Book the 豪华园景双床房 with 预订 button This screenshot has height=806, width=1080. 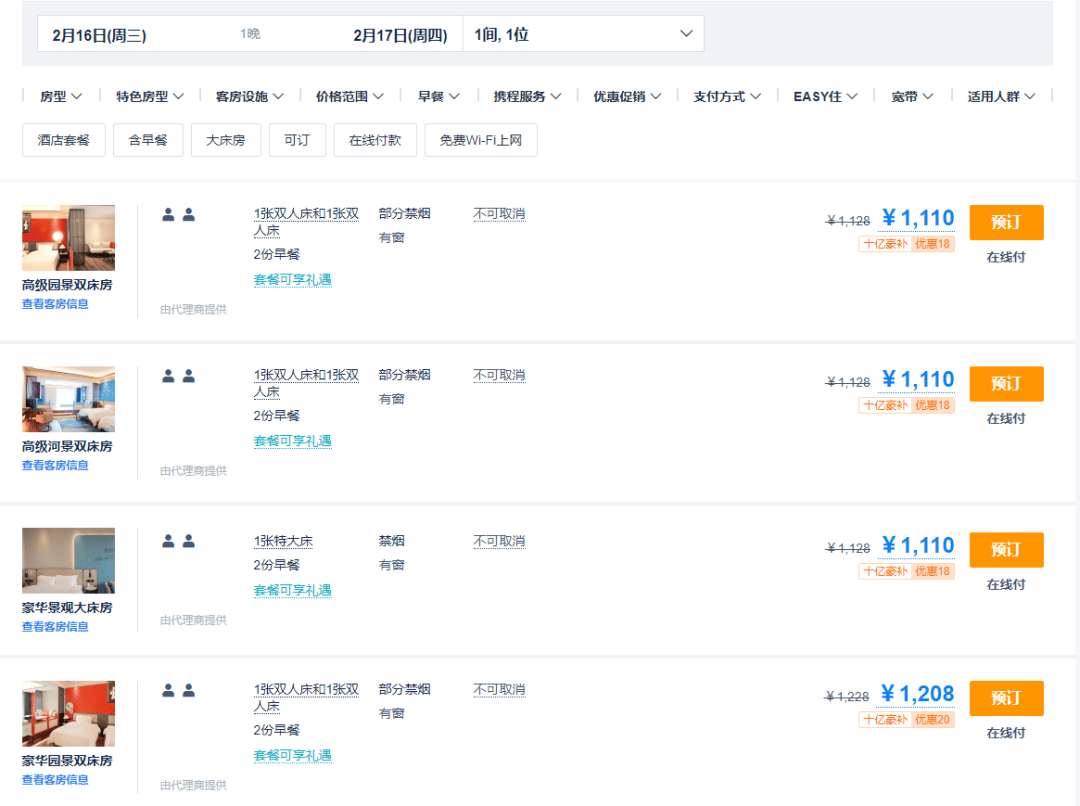click(1006, 699)
